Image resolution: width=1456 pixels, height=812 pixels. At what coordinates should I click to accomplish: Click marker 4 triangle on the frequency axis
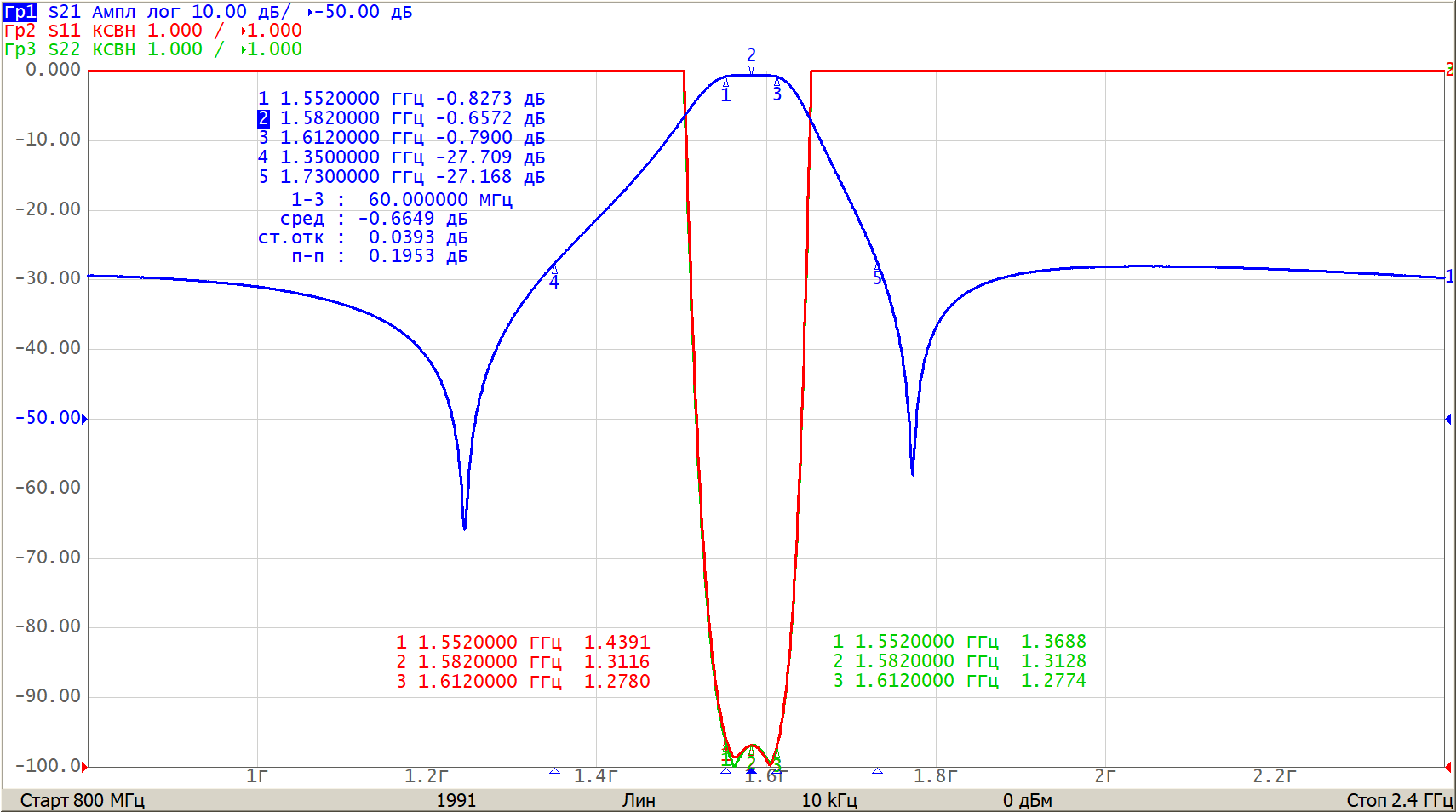click(x=554, y=771)
